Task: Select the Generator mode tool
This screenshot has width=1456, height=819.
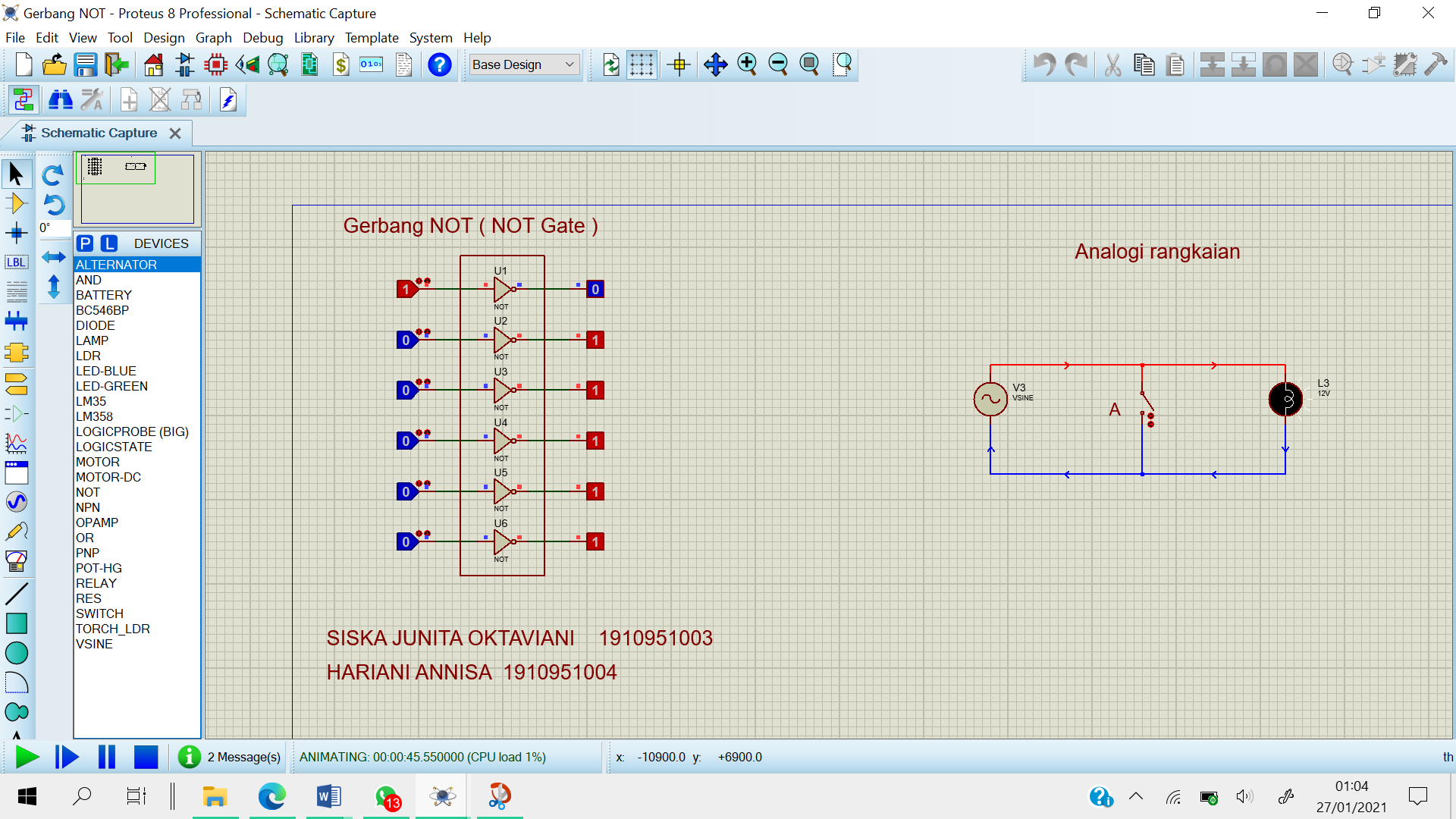Action: coord(16,502)
